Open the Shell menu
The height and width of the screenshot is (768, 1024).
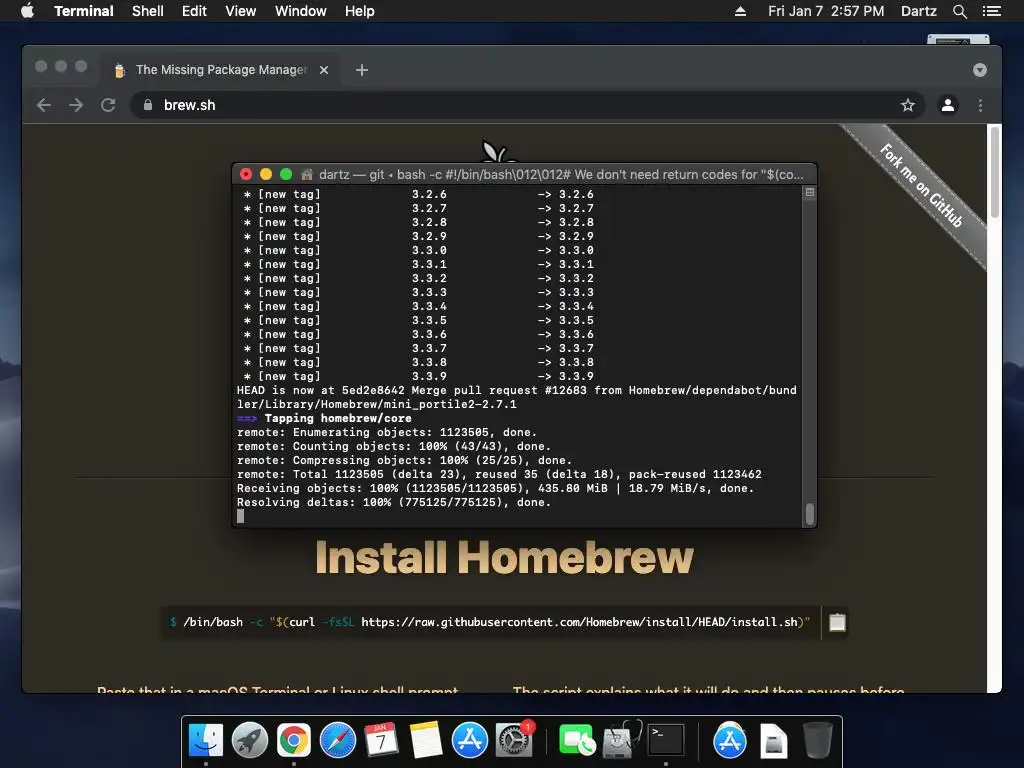click(148, 11)
